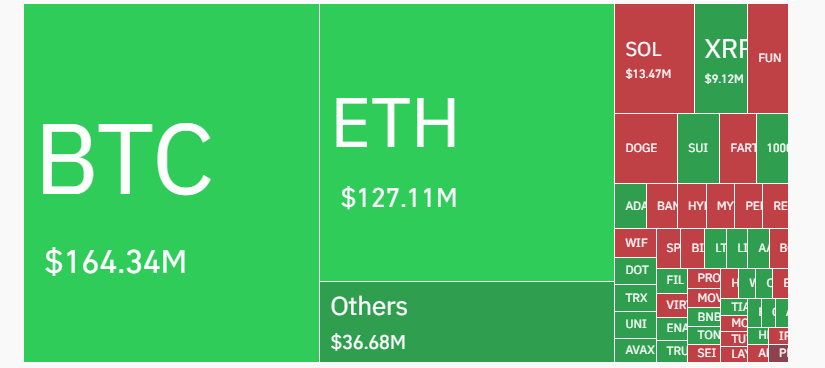Select the green XRP $9.12M tile
825x368 pixels.
click(721, 58)
